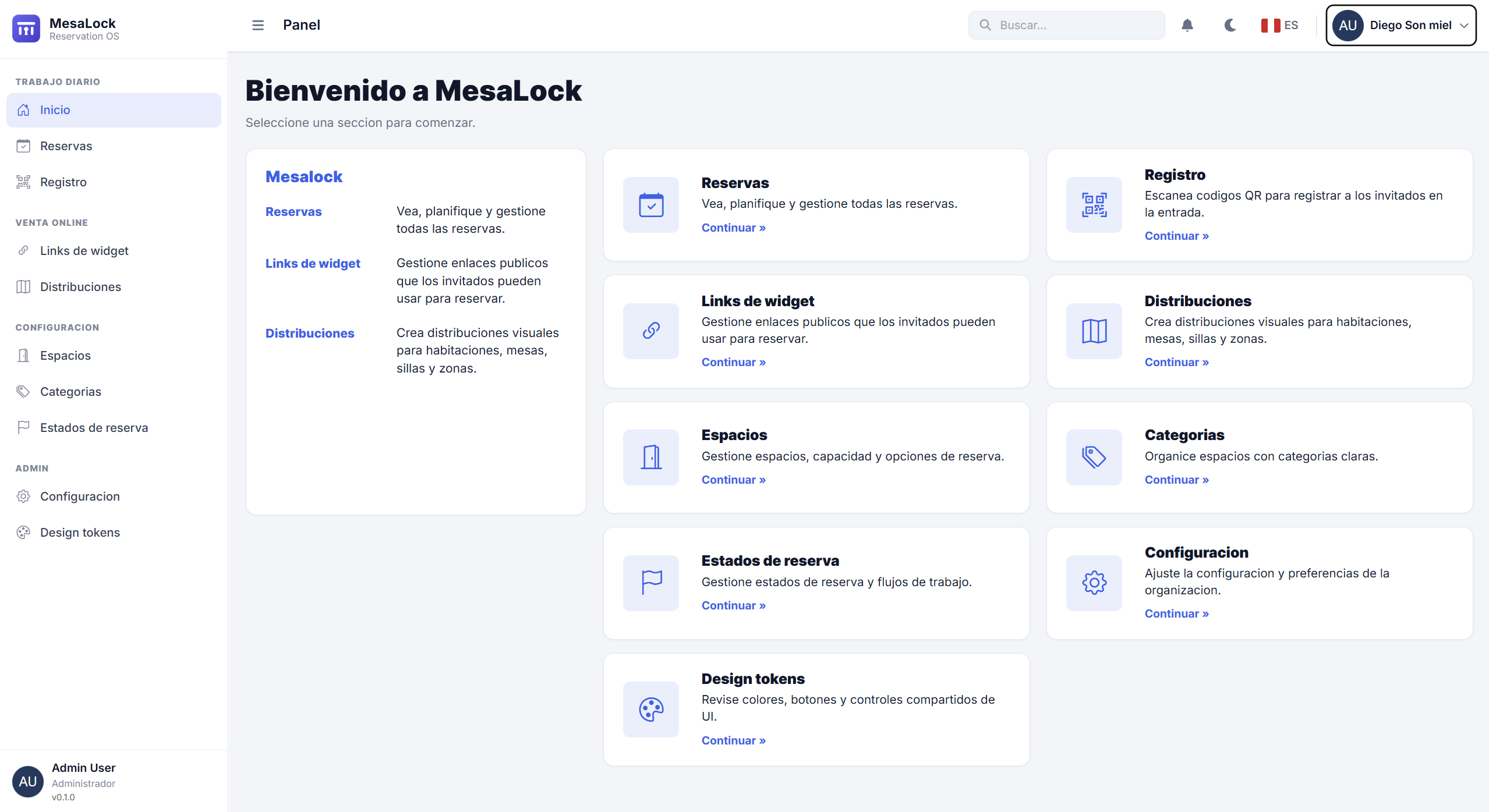Click the Espacios card title

tap(734, 435)
